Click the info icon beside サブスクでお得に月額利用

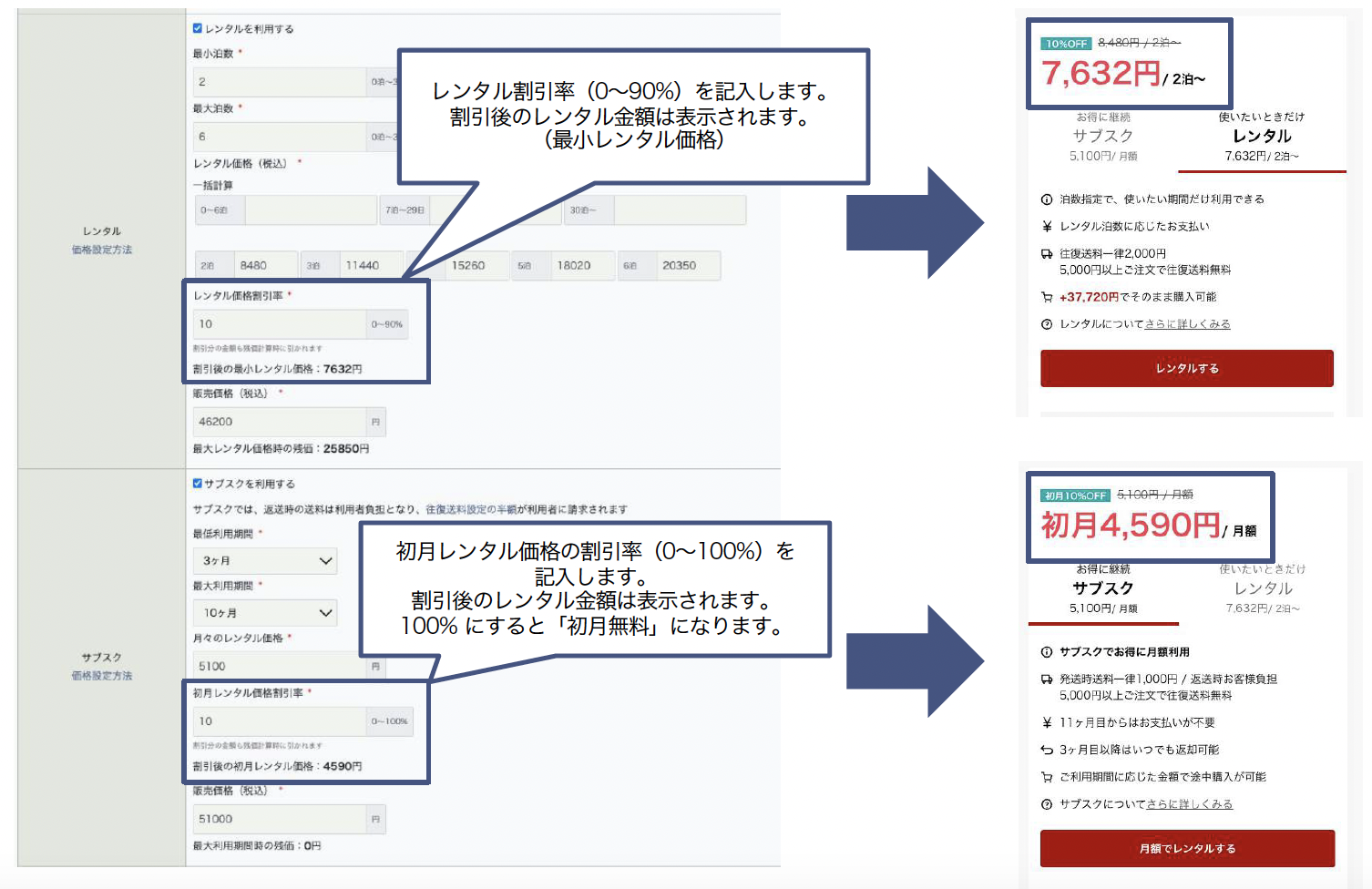pos(1047,652)
